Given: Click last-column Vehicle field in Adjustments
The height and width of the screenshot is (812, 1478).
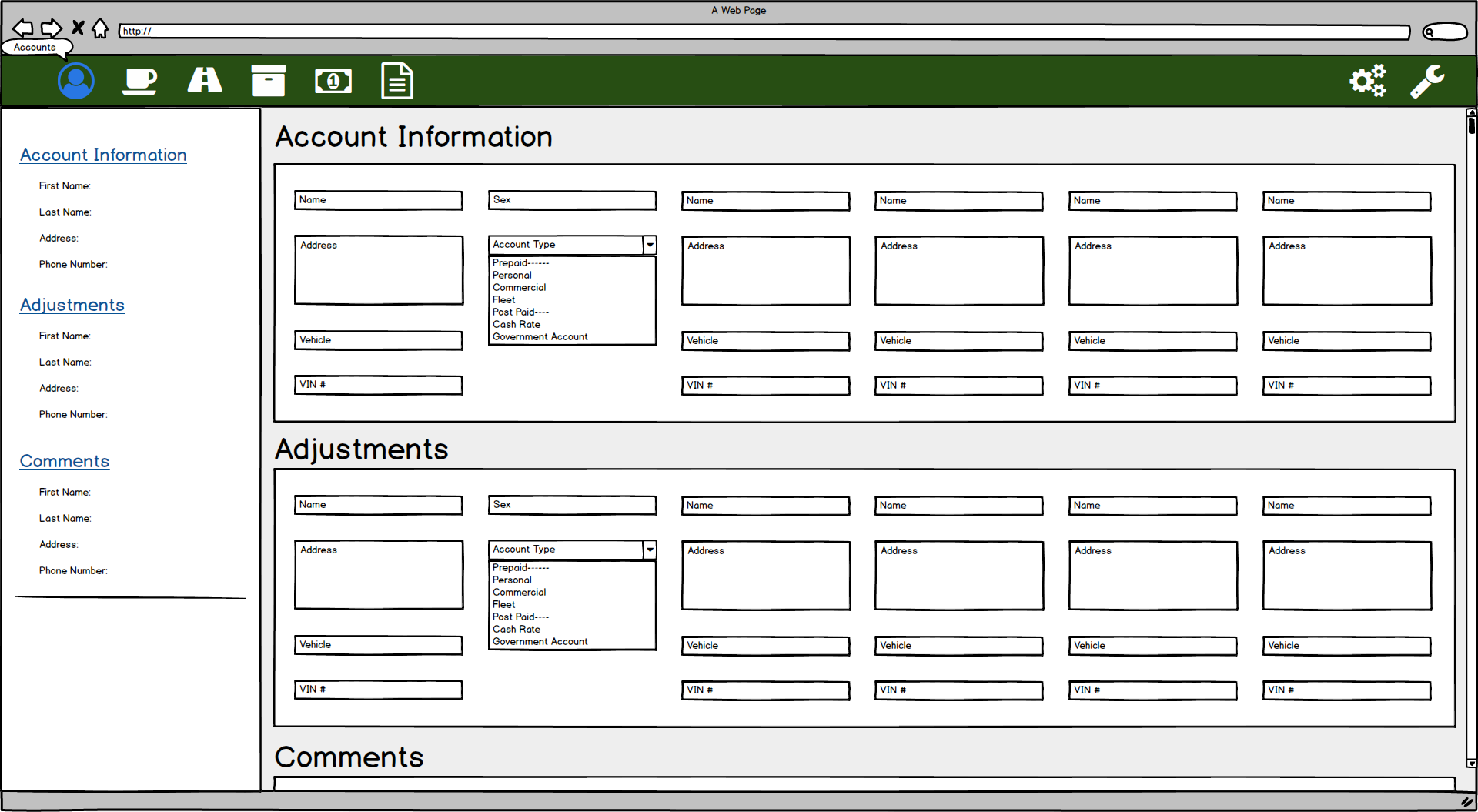Looking at the screenshot, I should pos(1347,646).
